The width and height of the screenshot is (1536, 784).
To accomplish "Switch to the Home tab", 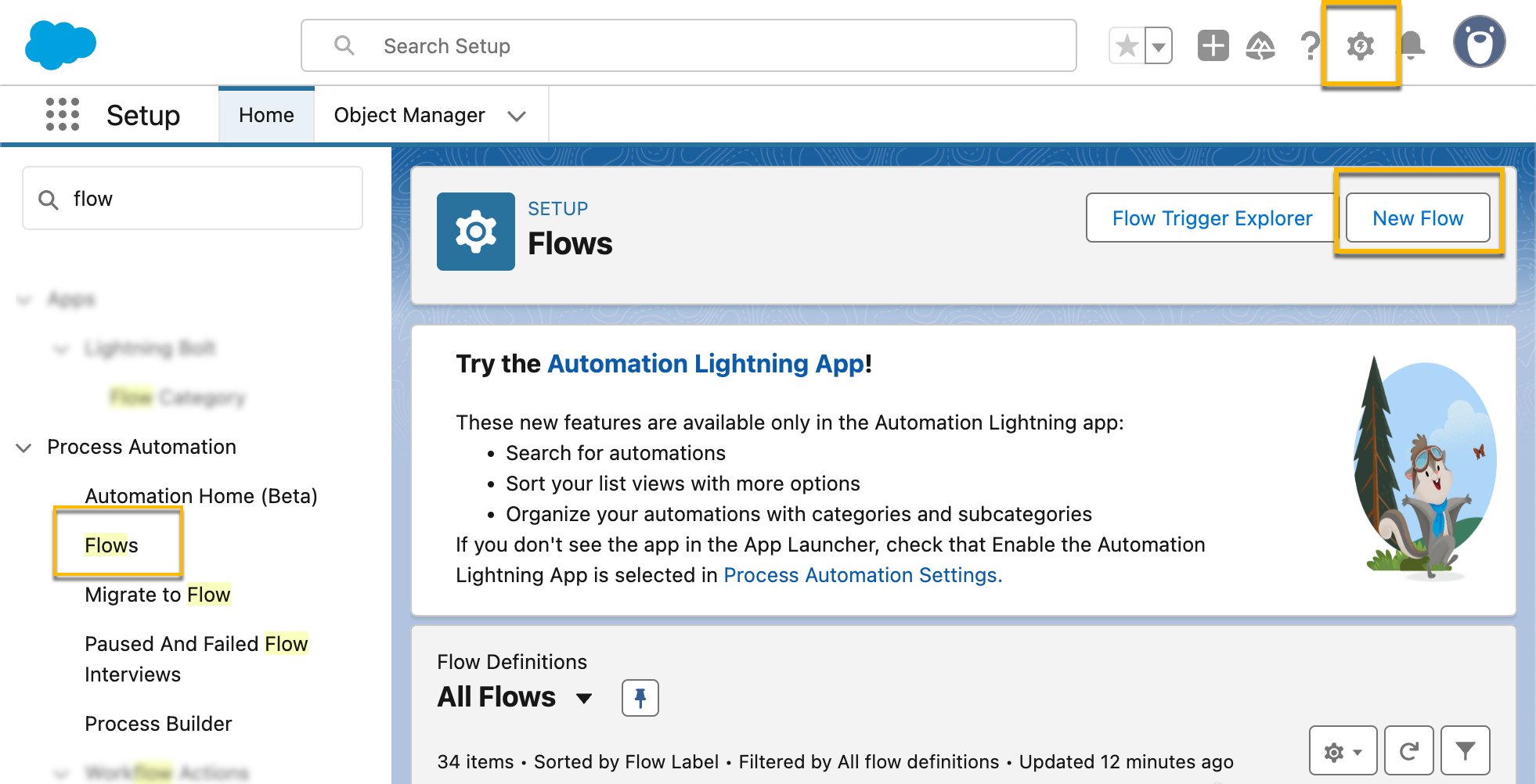I will (x=266, y=115).
